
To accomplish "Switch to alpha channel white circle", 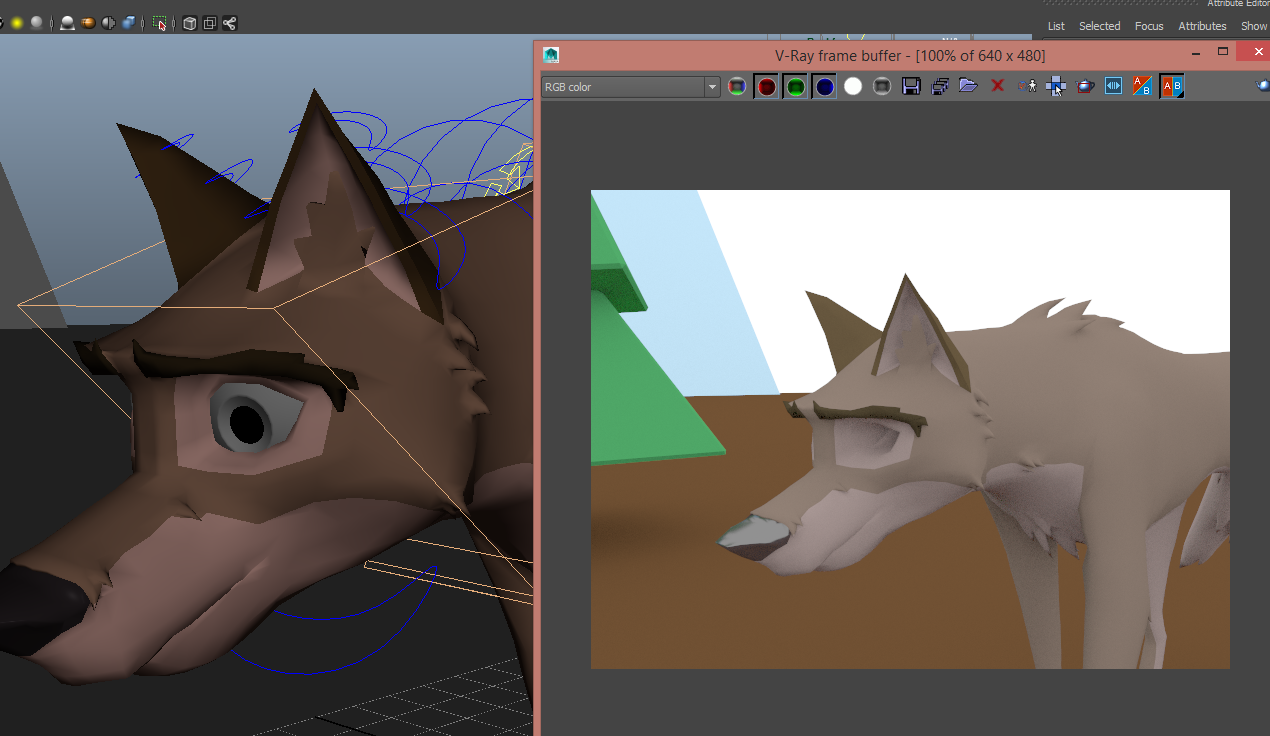I will [x=852, y=87].
